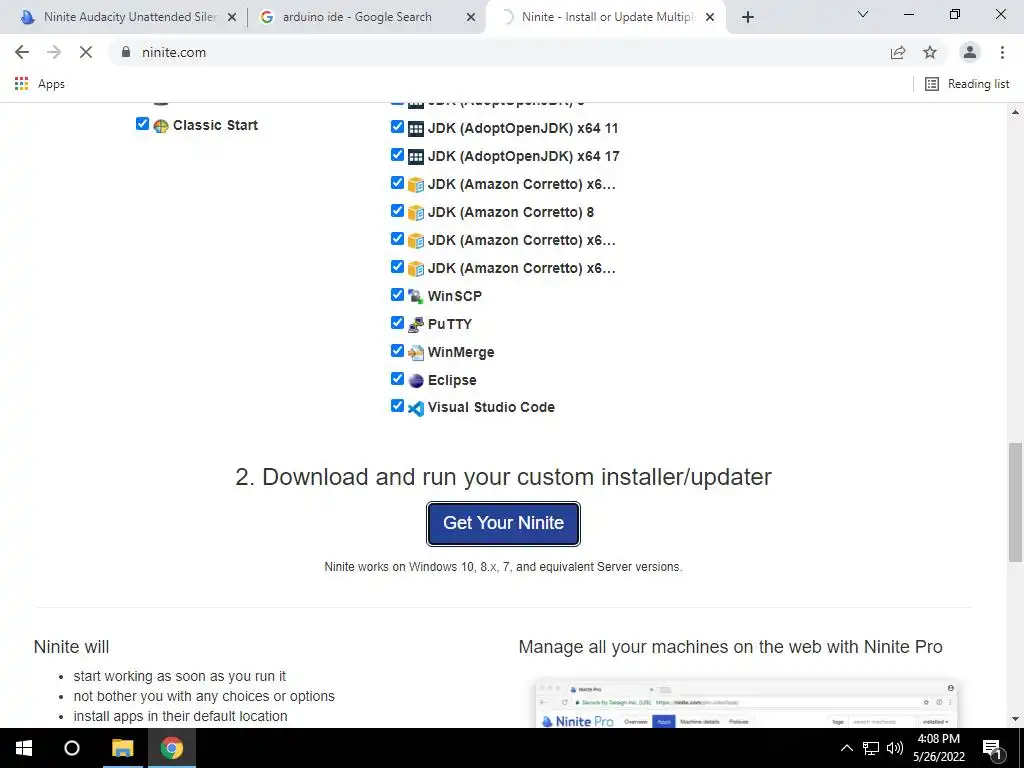Uncheck JDK AdoptOpenJDK x64 17 checkbox
The image size is (1024, 768).
pos(397,154)
